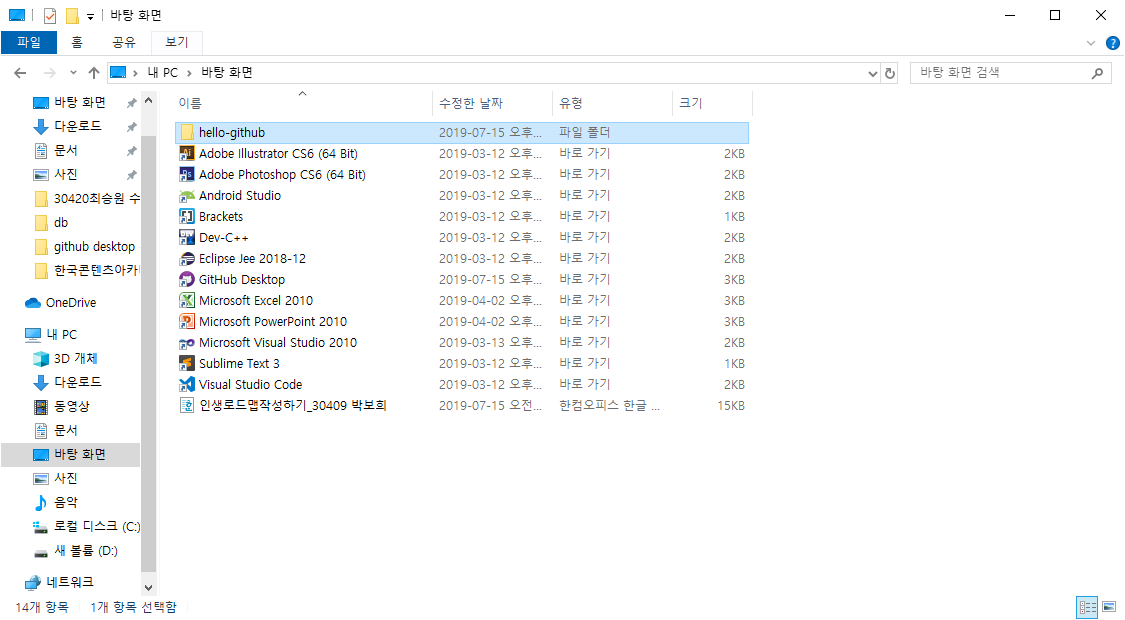Switch to large icons view layout
The width and height of the screenshot is (1125, 620).
pos(1109,607)
